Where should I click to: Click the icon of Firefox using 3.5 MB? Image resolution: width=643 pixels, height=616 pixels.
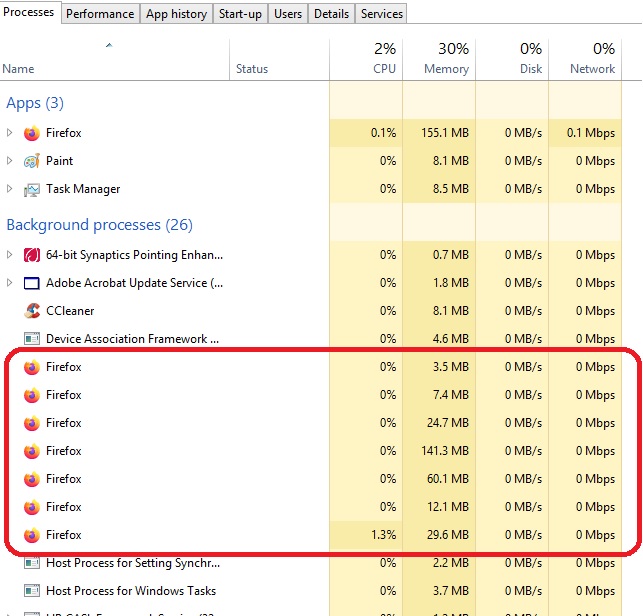tap(32, 367)
